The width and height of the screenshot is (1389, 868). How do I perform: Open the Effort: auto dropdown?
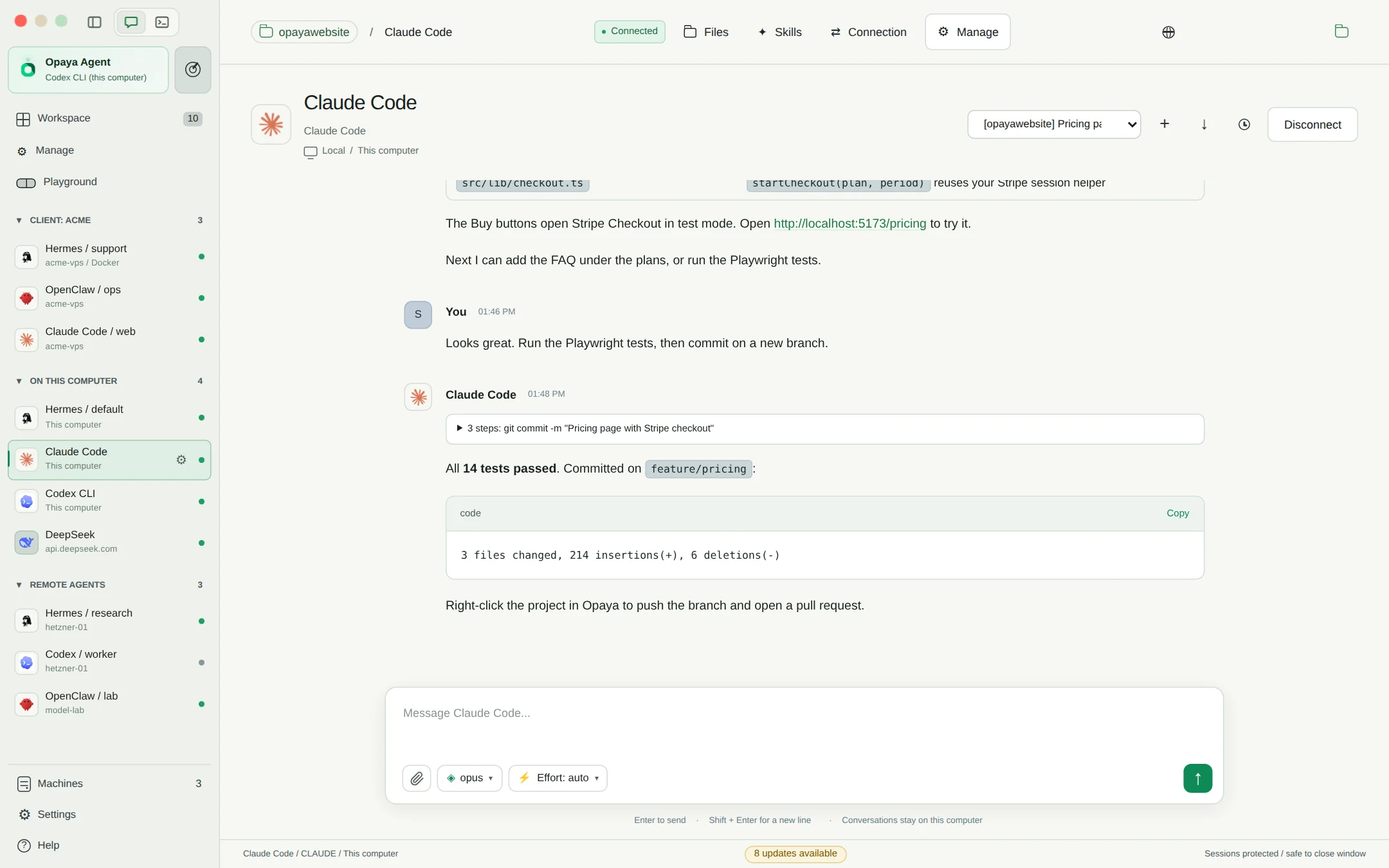(558, 779)
